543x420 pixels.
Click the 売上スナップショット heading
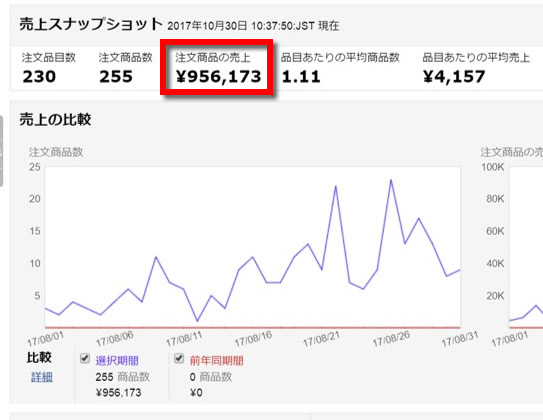(x=91, y=24)
